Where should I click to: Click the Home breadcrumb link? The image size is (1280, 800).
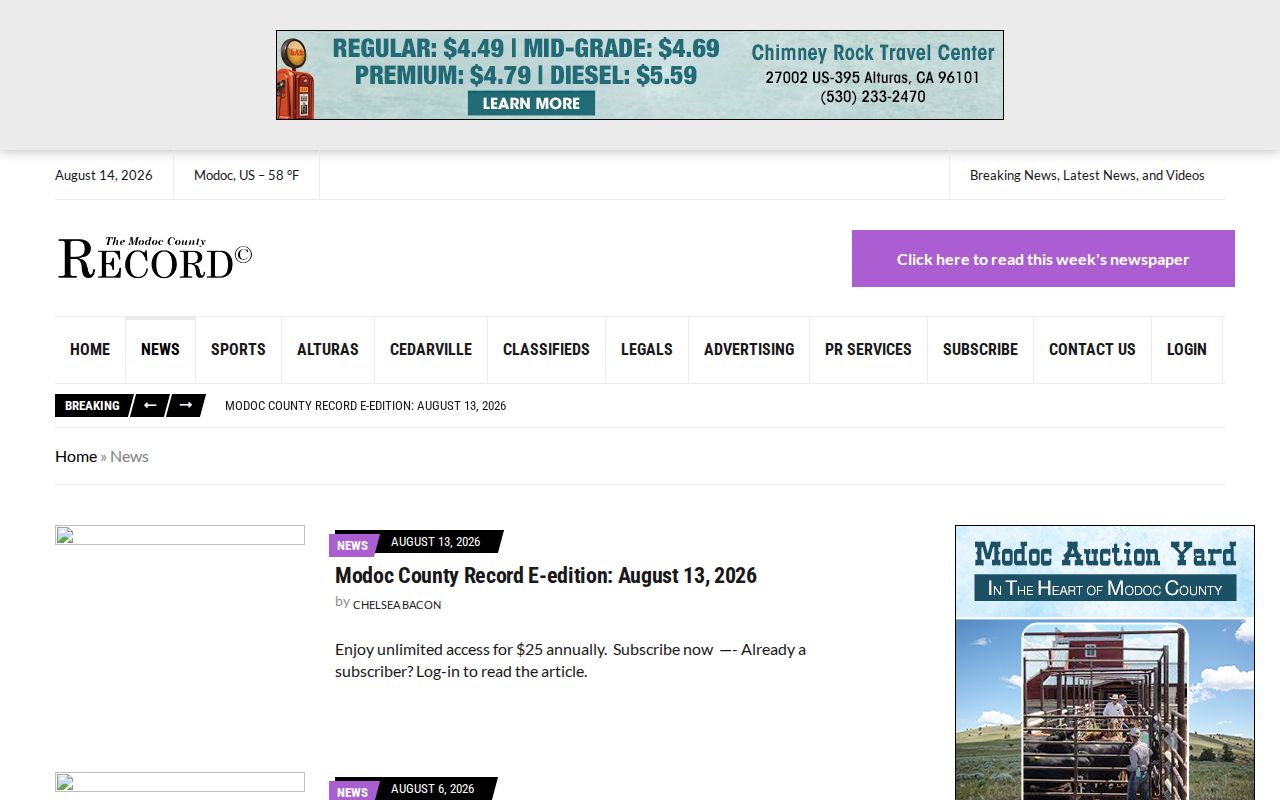tap(76, 456)
